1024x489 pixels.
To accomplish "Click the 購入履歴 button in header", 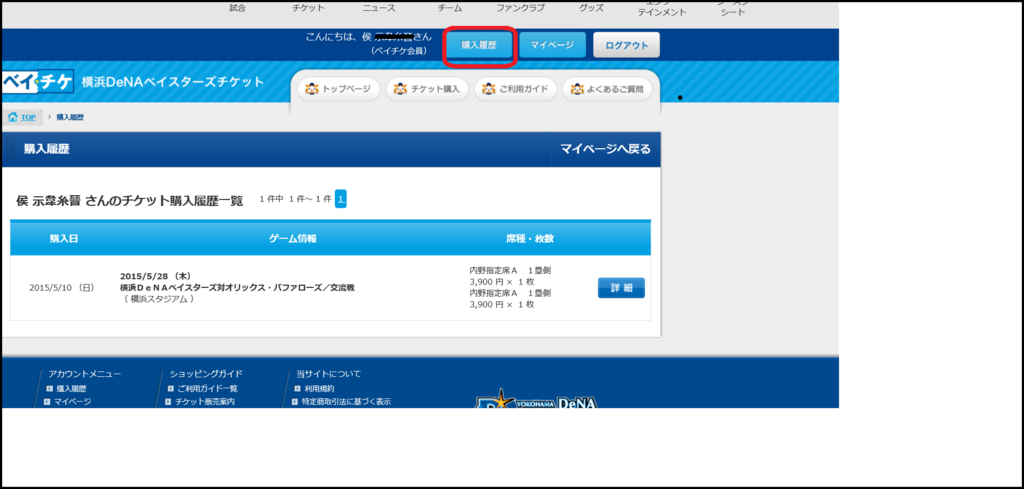I will [x=479, y=45].
